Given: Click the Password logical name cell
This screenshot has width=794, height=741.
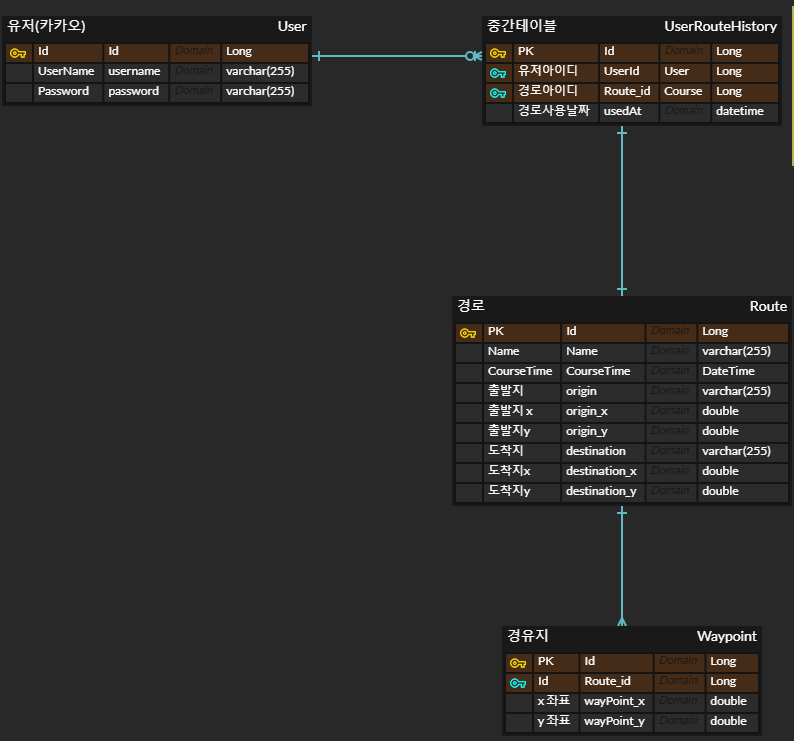Looking at the screenshot, I should tap(68, 93).
